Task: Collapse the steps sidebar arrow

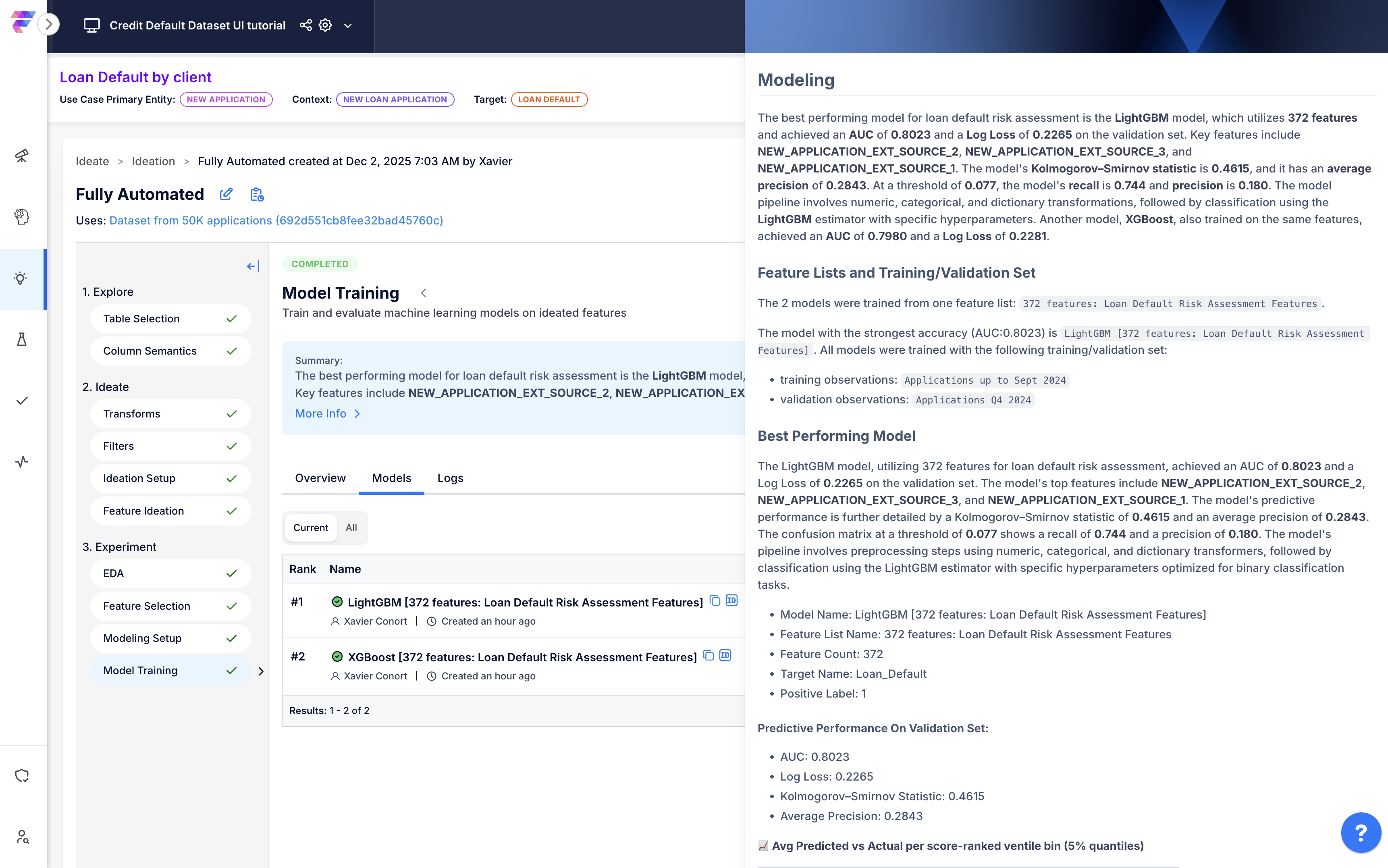Action: click(x=253, y=266)
